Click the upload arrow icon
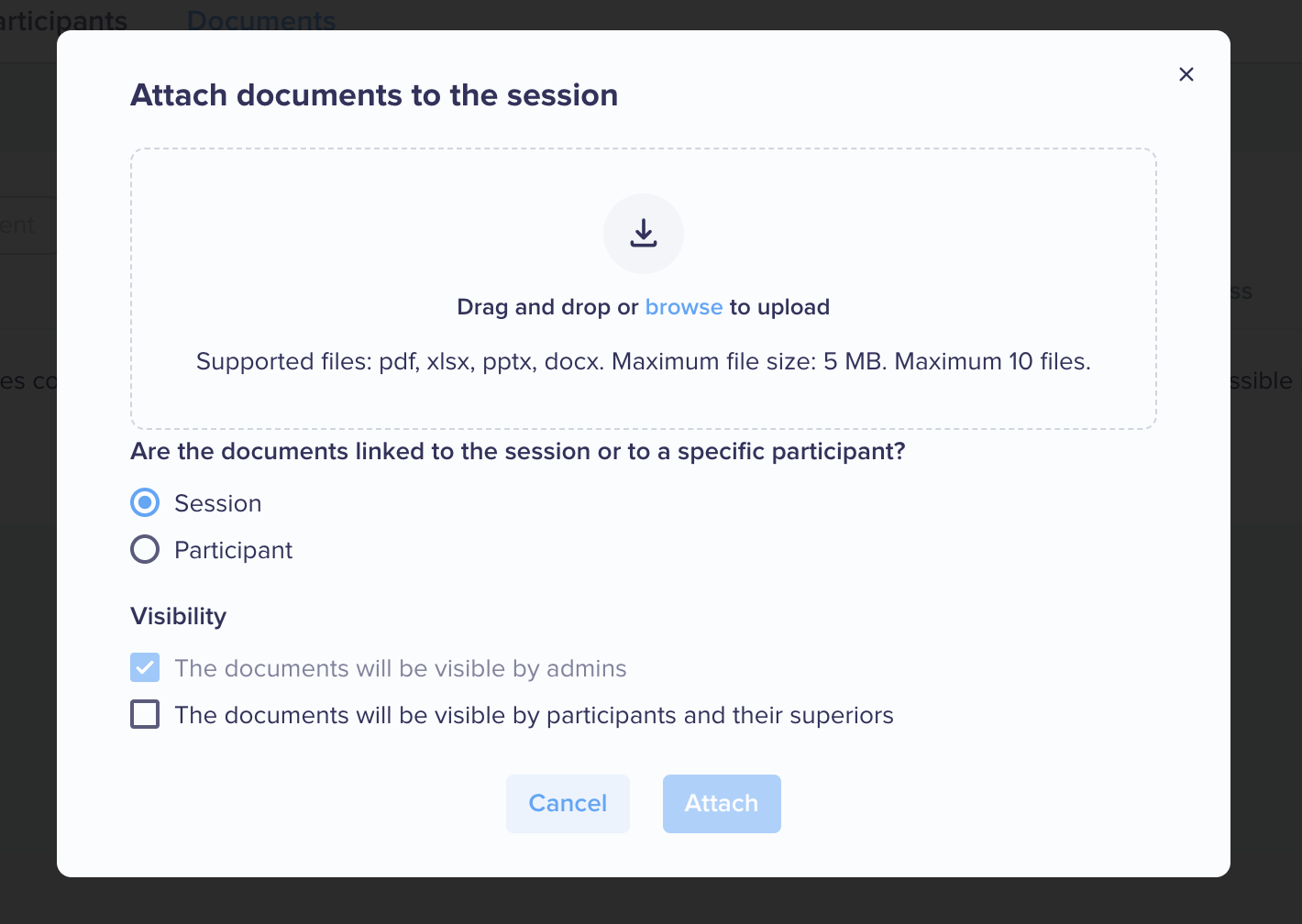The width and height of the screenshot is (1302, 924). (x=644, y=234)
